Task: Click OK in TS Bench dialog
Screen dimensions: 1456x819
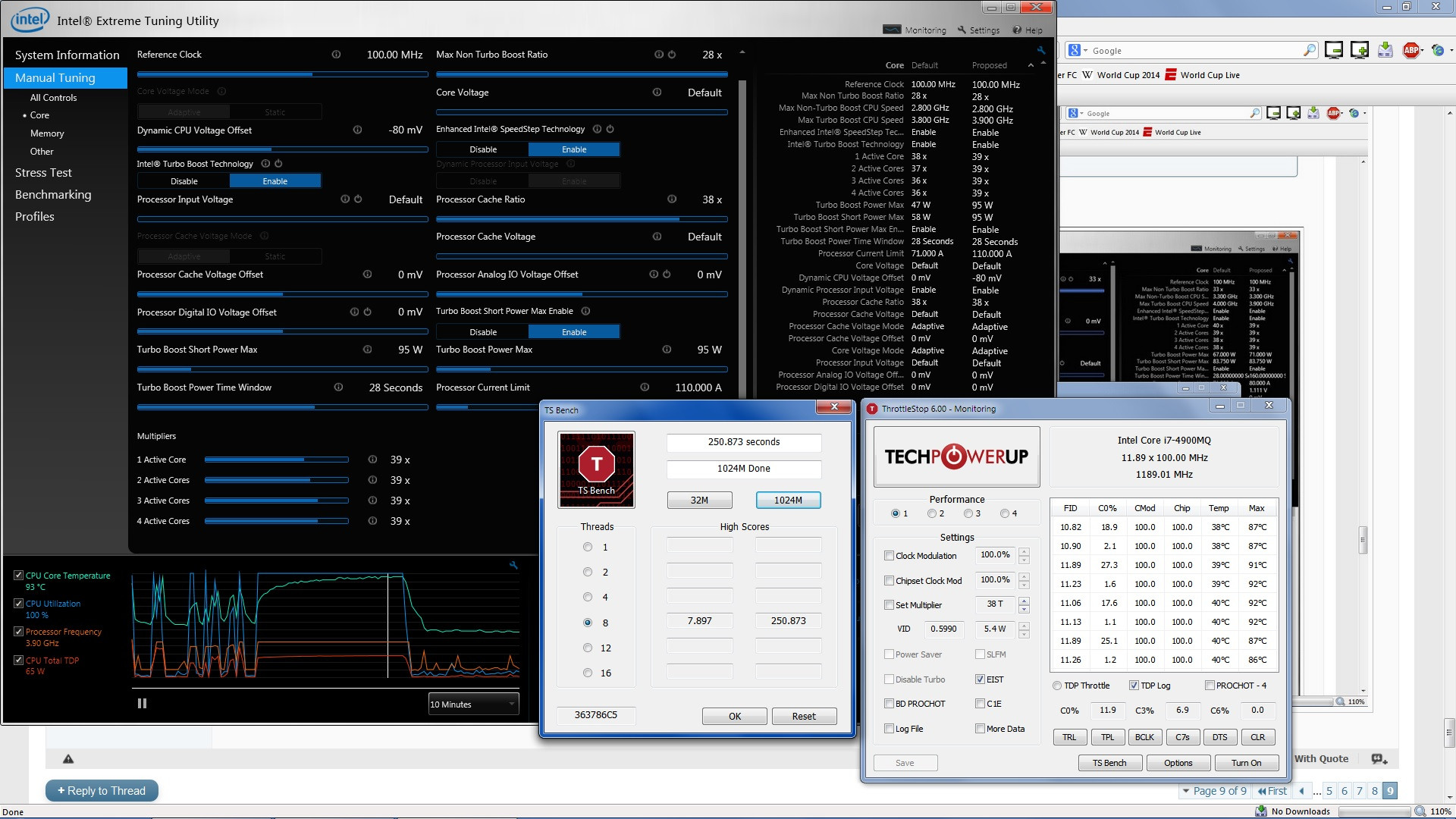Action: coord(735,717)
